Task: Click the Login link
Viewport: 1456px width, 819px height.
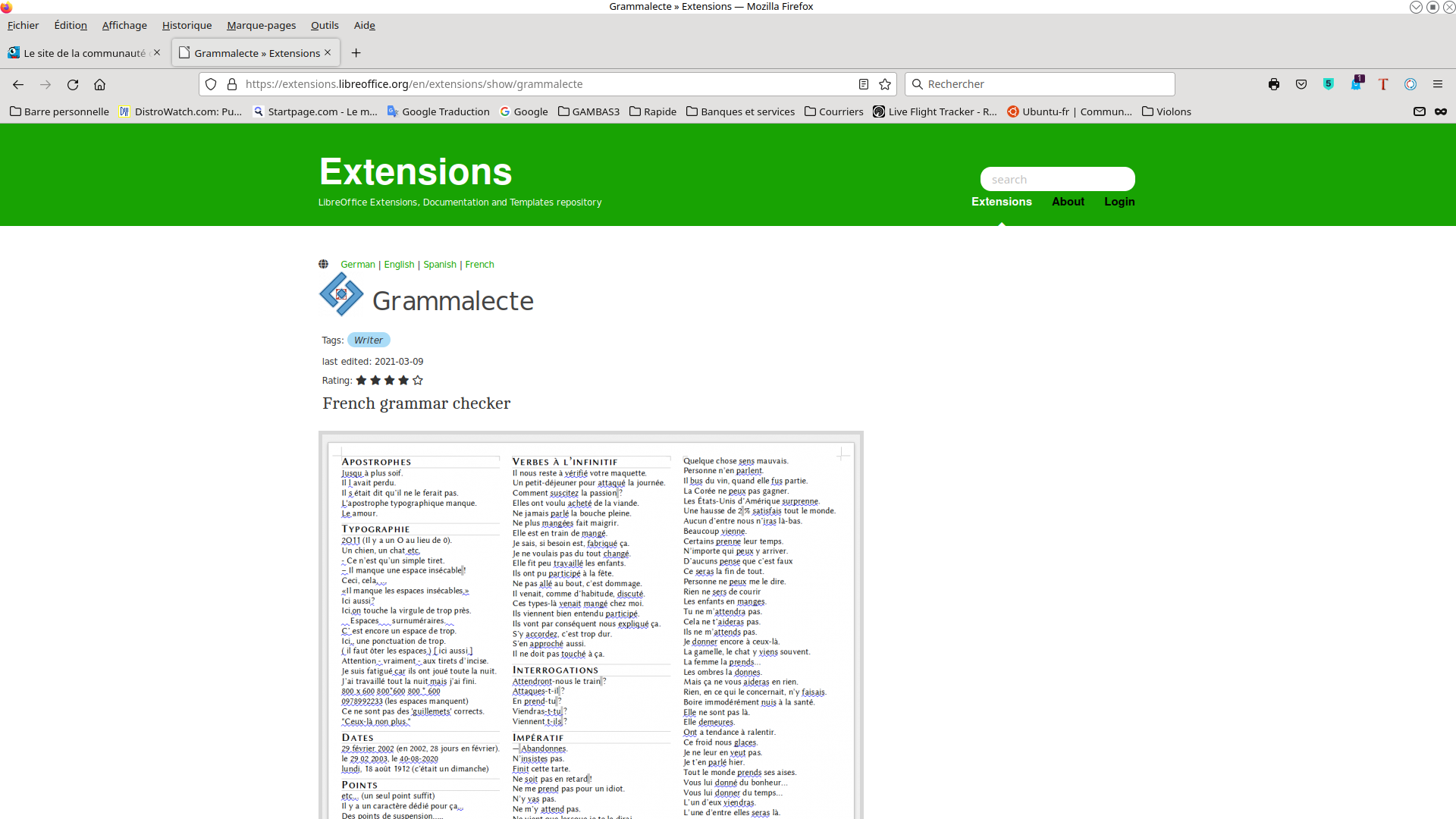Action: tap(1119, 202)
